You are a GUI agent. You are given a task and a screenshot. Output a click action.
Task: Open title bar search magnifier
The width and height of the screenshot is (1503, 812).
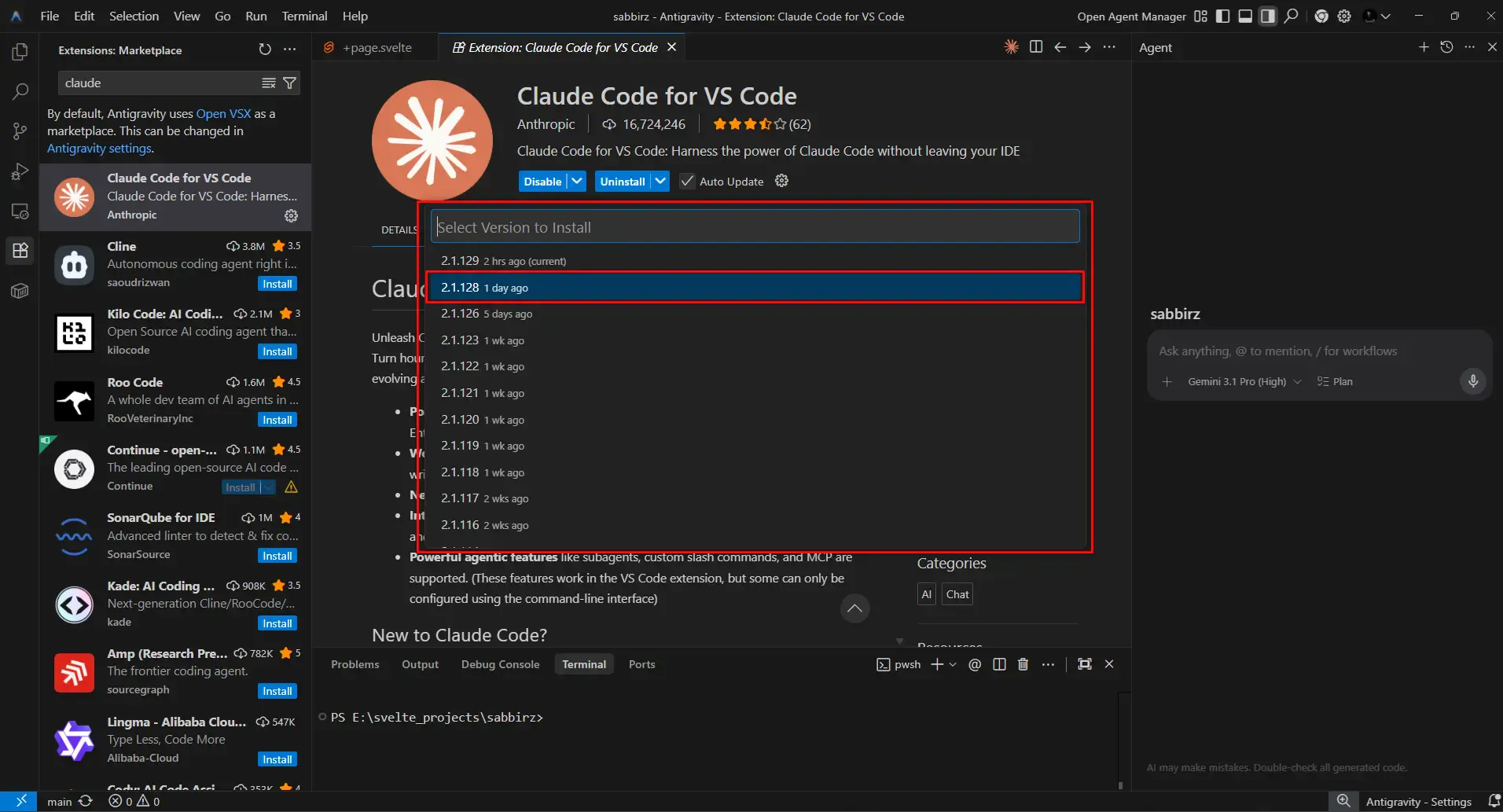(x=1291, y=16)
